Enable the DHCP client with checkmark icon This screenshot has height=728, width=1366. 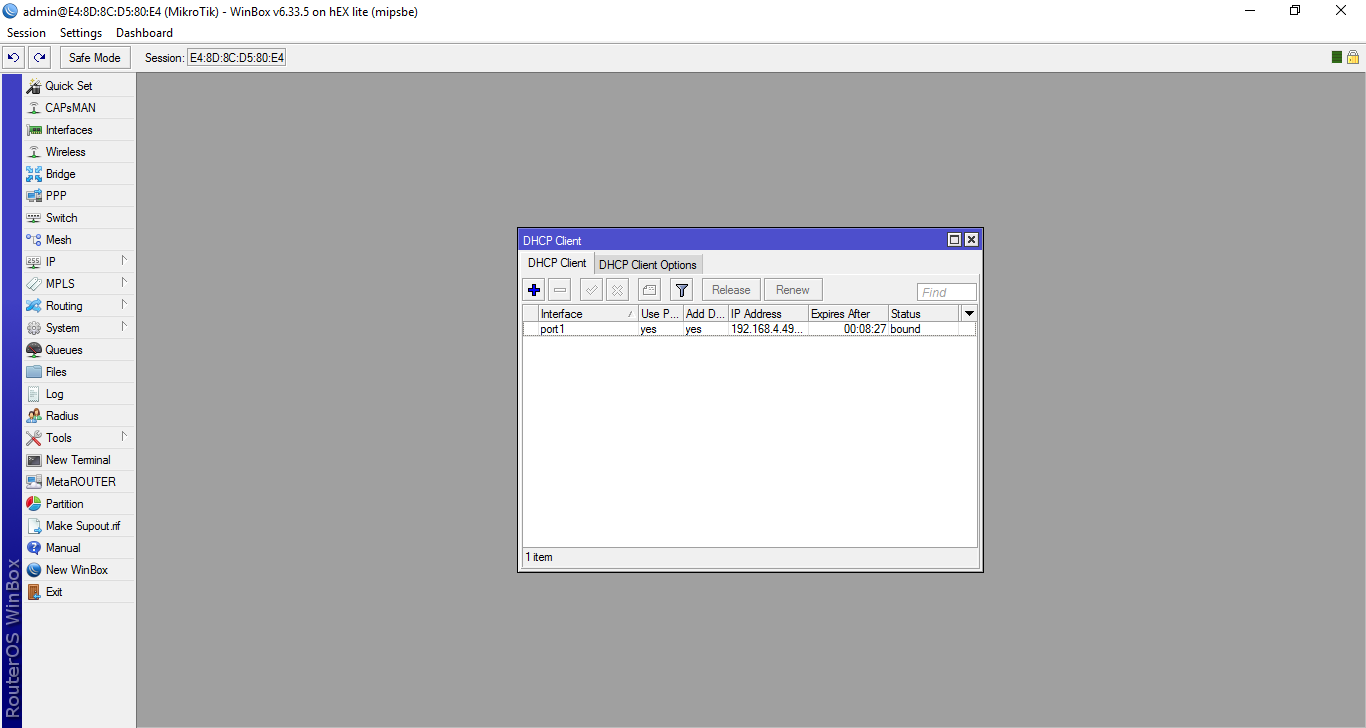[591, 290]
